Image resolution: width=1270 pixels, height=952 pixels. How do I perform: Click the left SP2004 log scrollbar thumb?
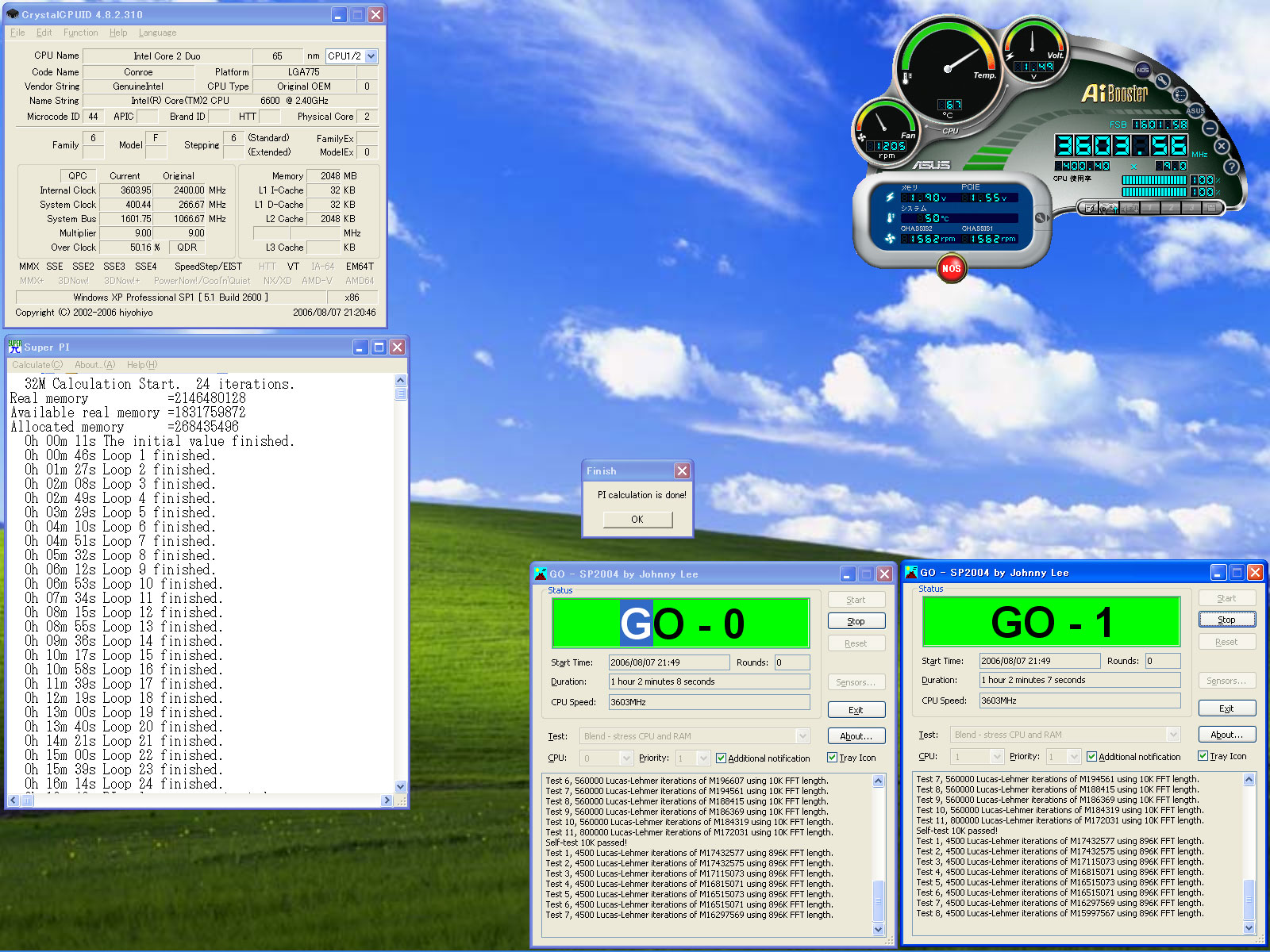click(879, 900)
